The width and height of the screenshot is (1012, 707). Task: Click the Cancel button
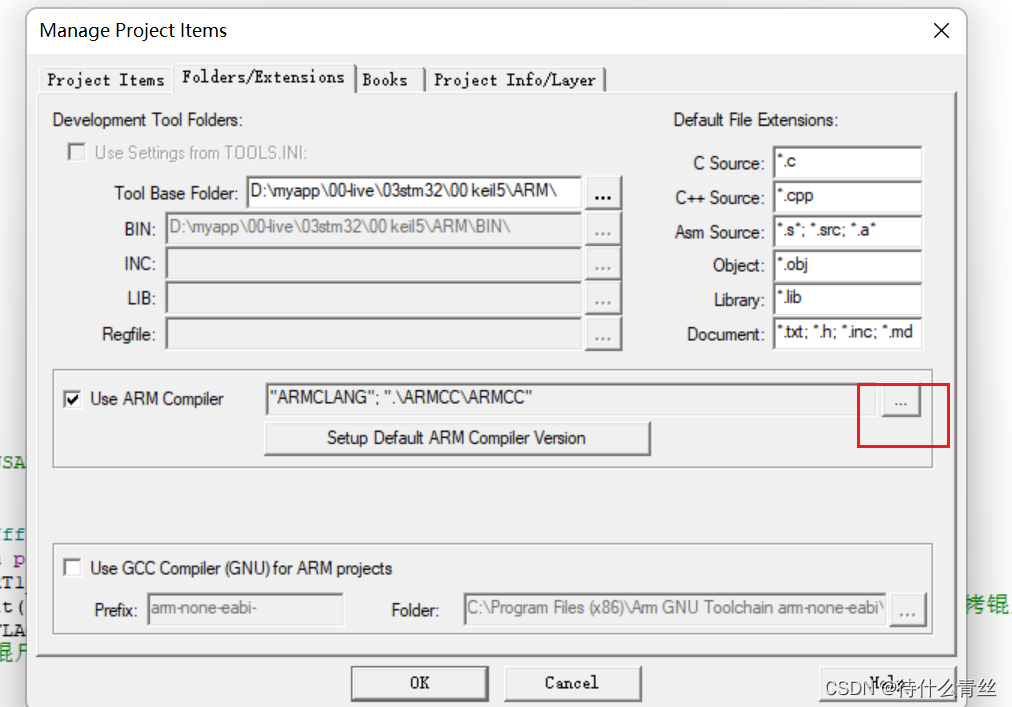(x=572, y=683)
